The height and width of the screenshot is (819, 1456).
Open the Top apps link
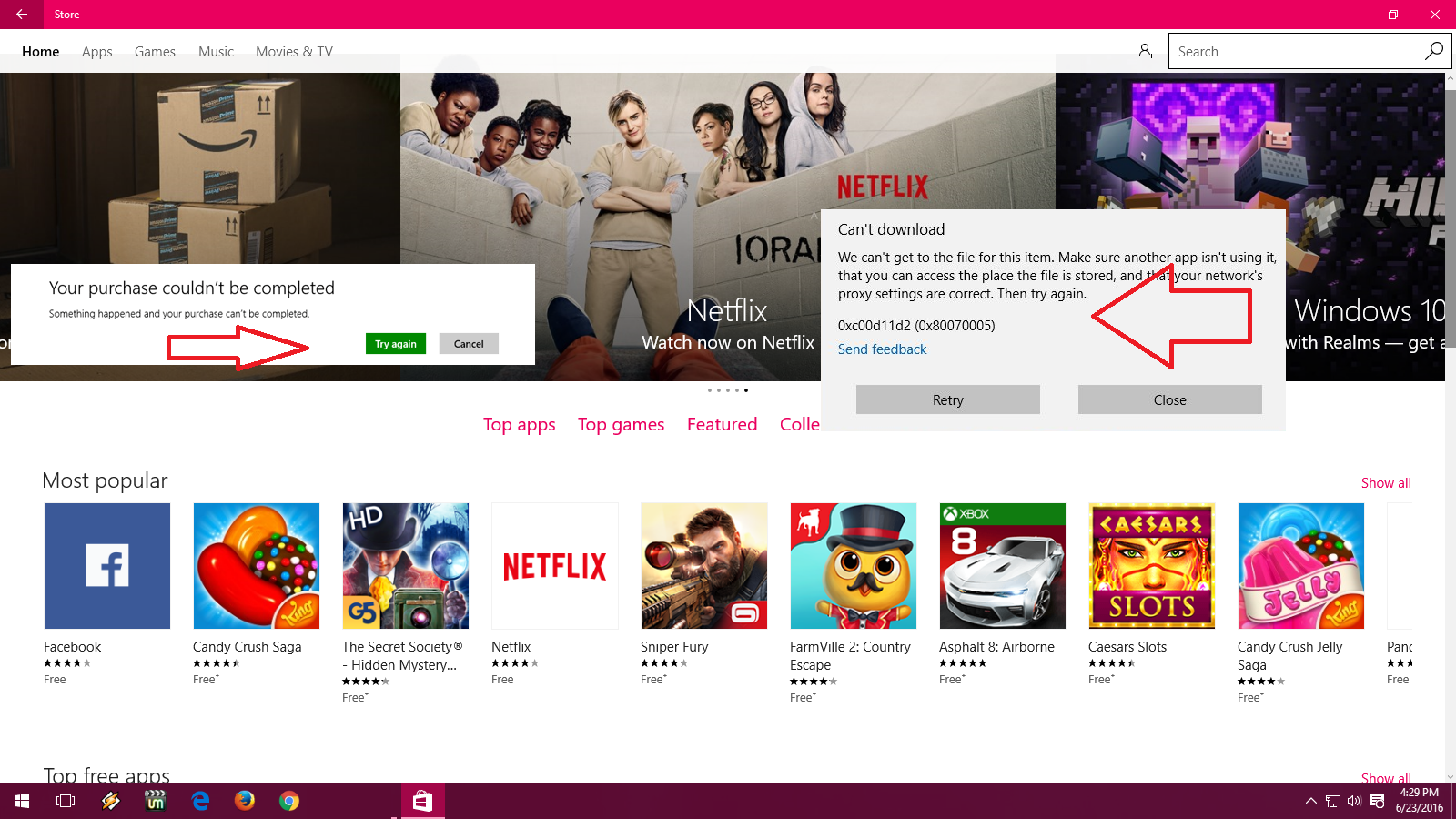(x=520, y=425)
